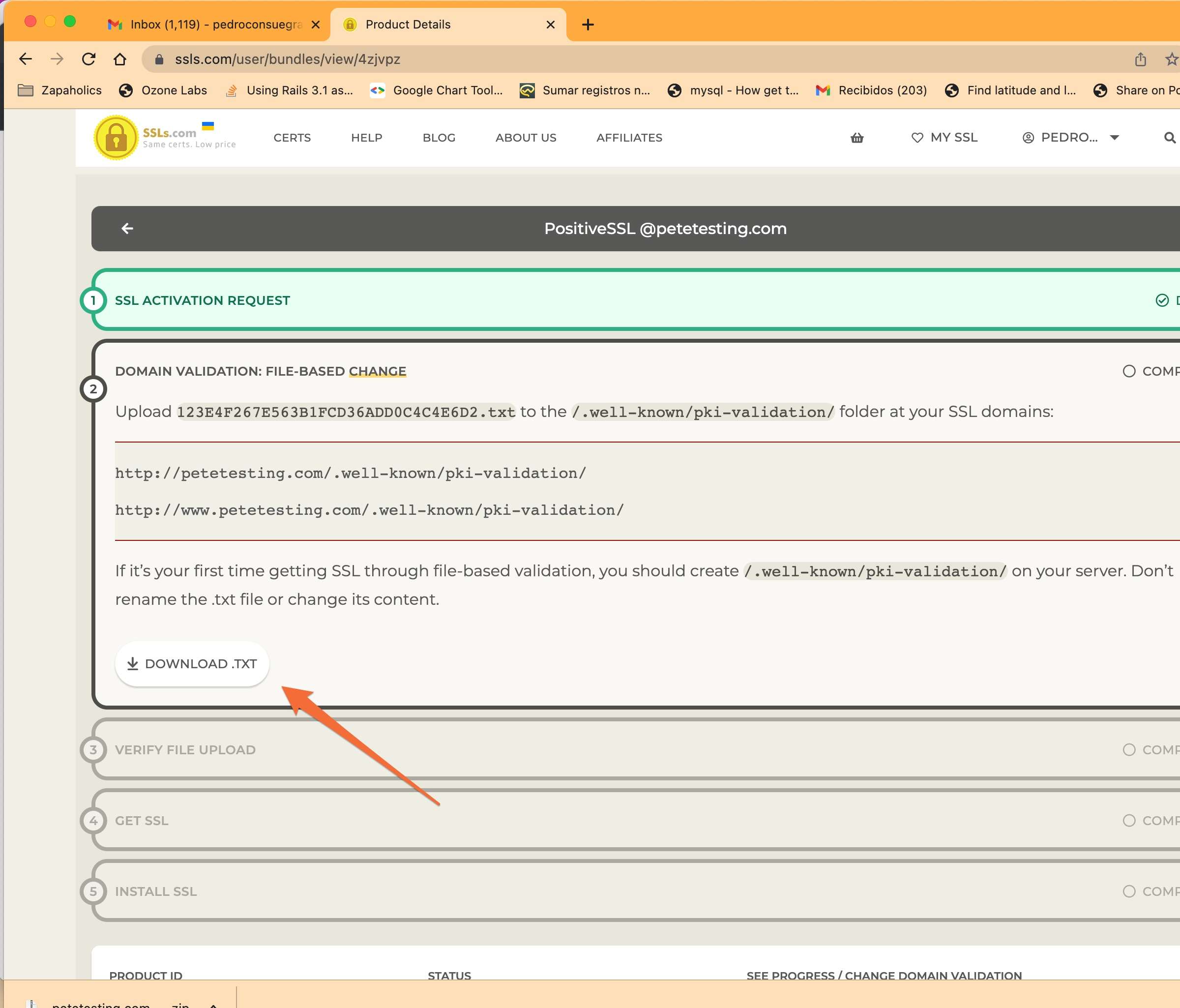Click the Download .TXT button
Image resolution: width=1180 pixels, height=1008 pixels.
[192, 664]
